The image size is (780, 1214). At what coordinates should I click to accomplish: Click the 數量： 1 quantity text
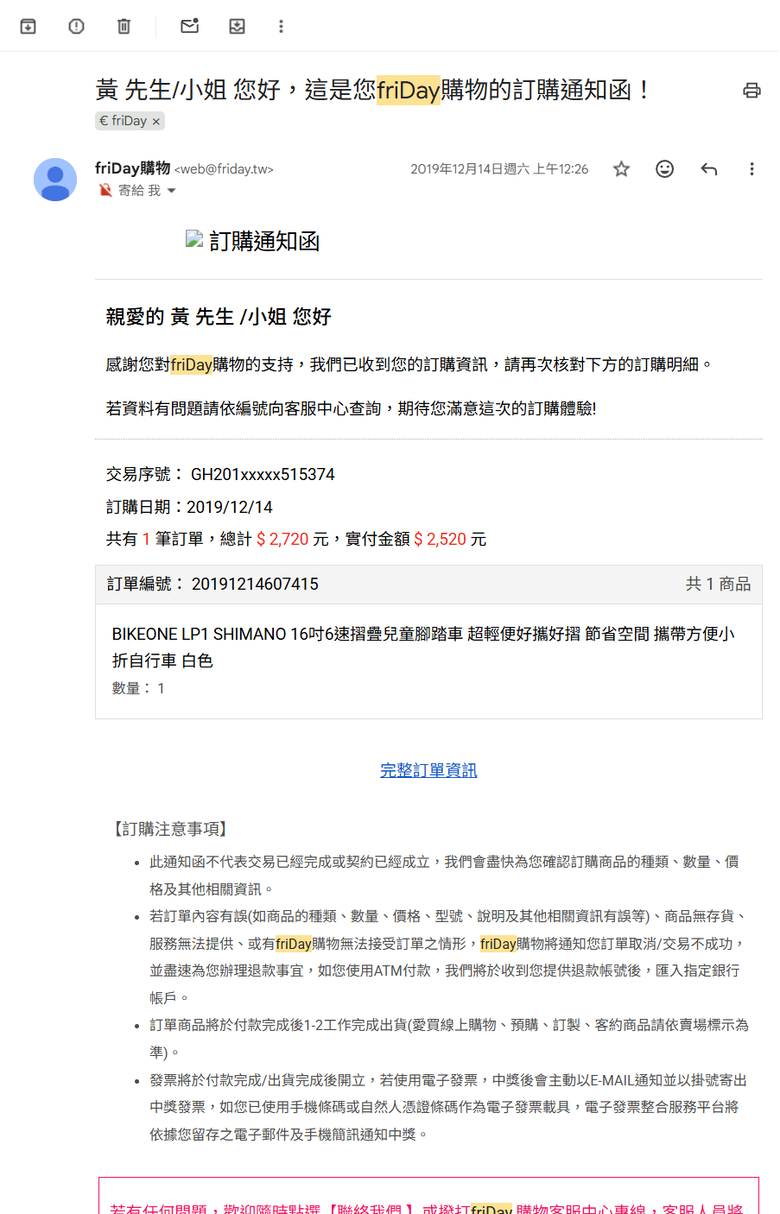139,688
